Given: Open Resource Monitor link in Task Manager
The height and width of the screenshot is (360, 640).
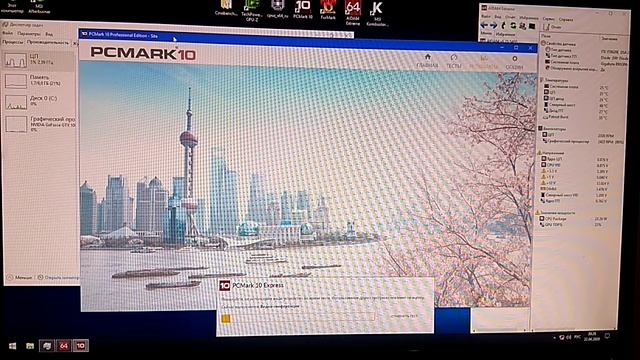Looking at the screenshot, I should (x=58, y=278).
